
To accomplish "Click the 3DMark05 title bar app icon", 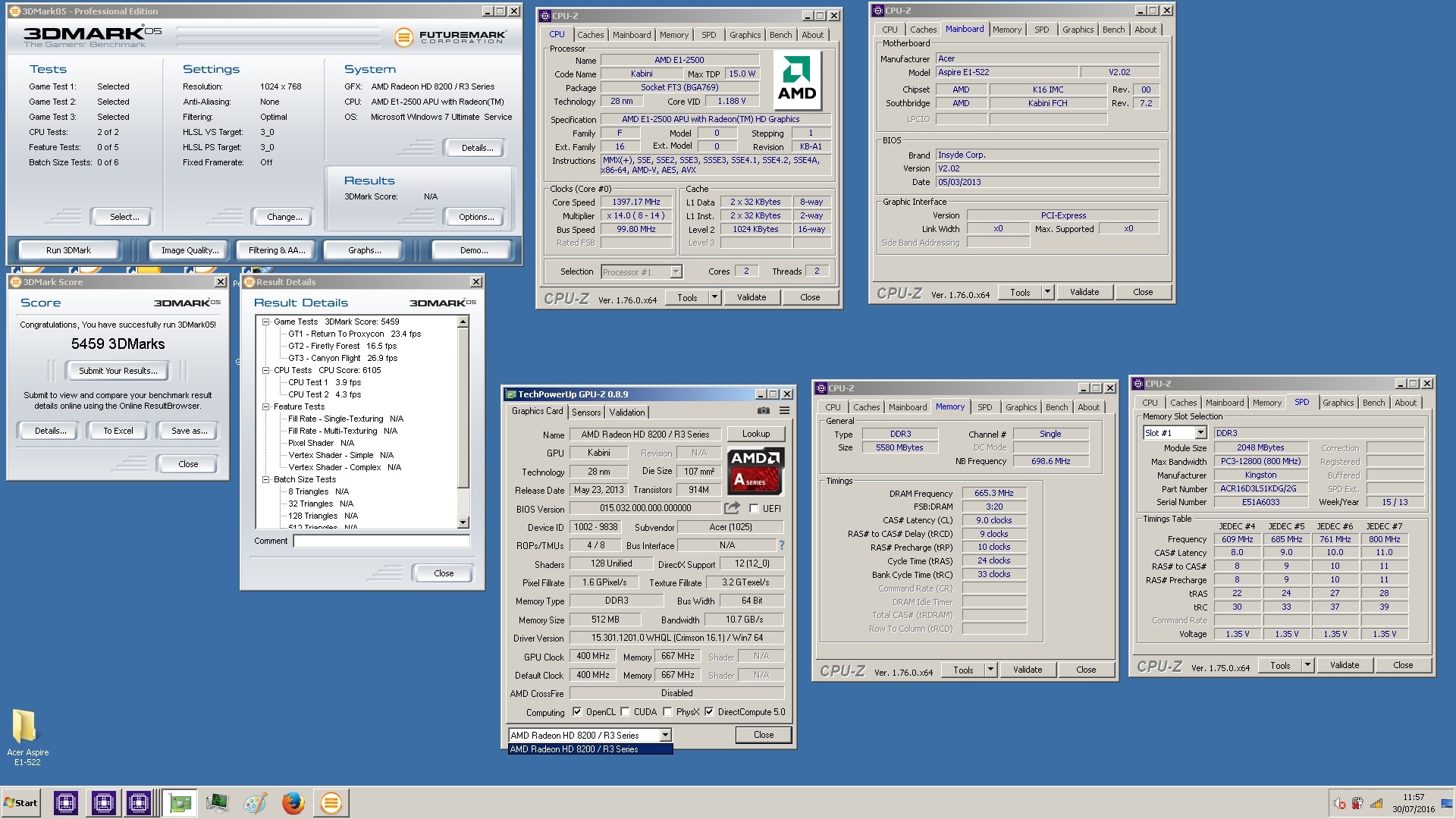I will pos(14,11).
